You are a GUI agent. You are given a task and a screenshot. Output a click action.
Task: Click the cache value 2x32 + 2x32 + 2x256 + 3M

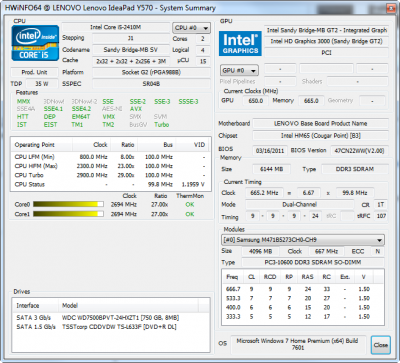(x=131, y=61)
